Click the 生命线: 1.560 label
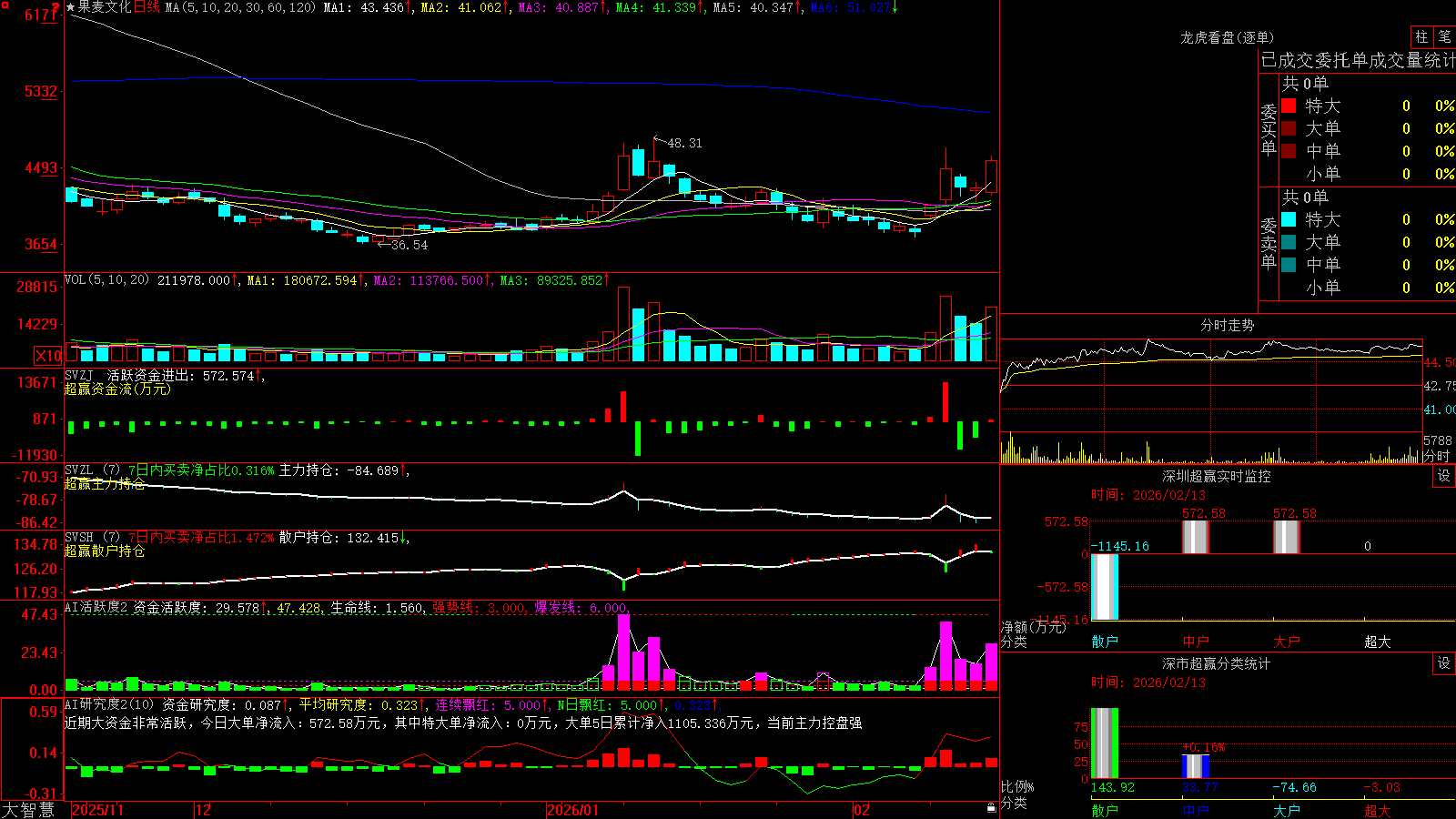Image resolution: width=1456 pixels, height=819 pixels. click(x=377, y=608)
